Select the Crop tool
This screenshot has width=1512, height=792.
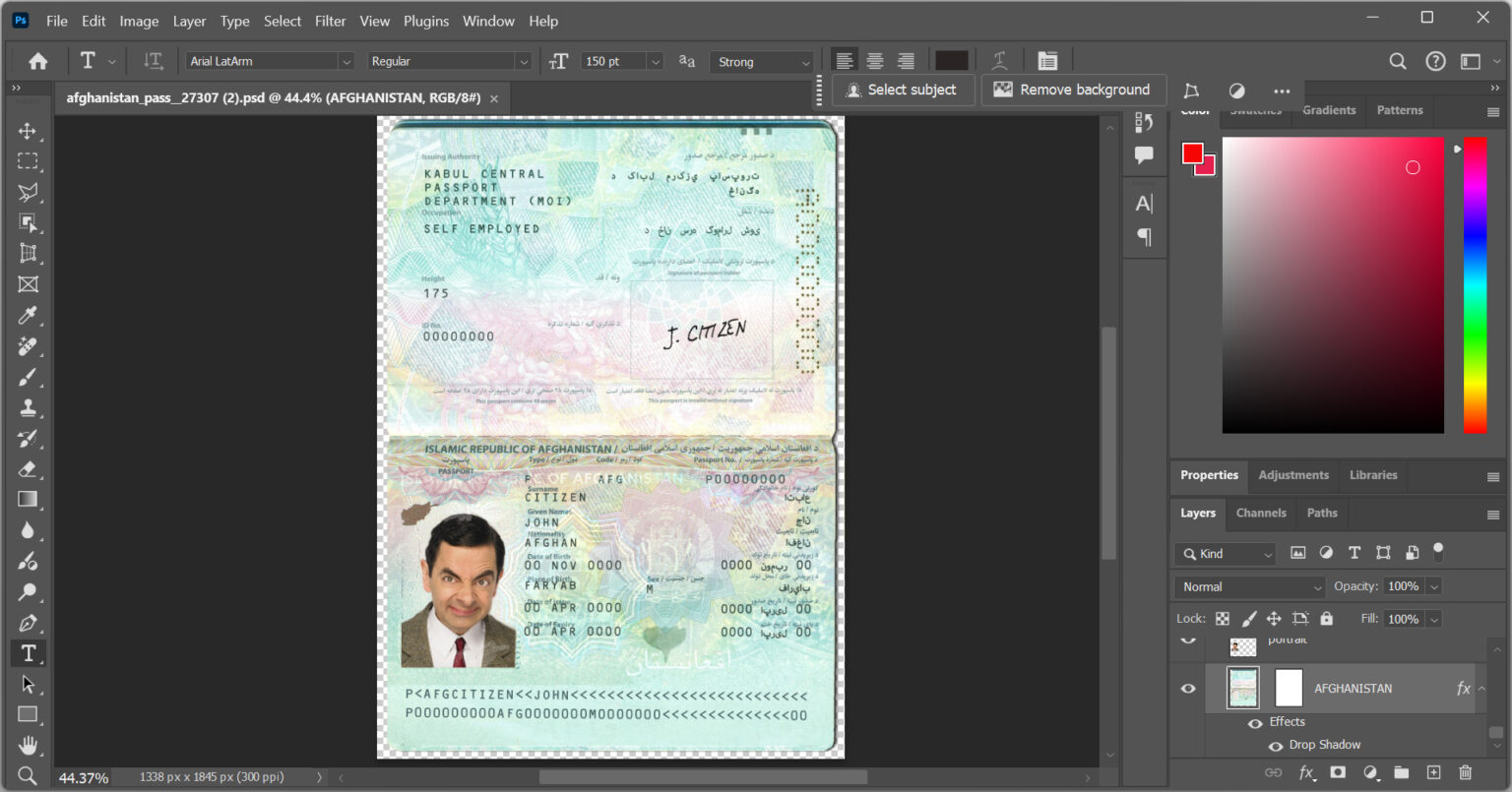click(28, 254)
